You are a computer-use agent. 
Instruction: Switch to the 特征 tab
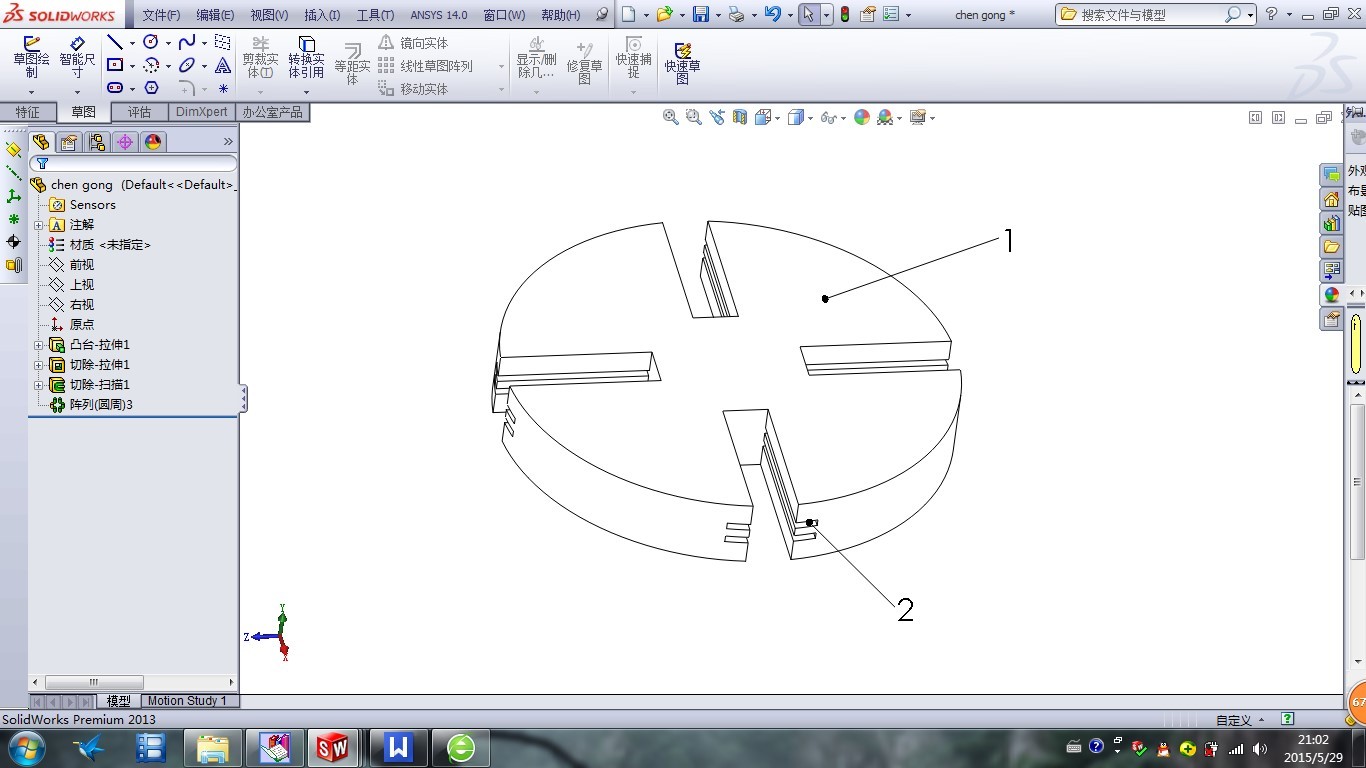point(28,112)
